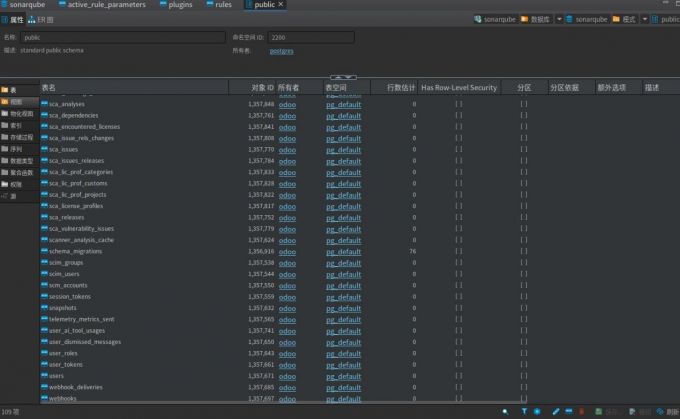Switch to the plugins tab
This screenshot has height=419, width=680.
(x=176, y=4)
